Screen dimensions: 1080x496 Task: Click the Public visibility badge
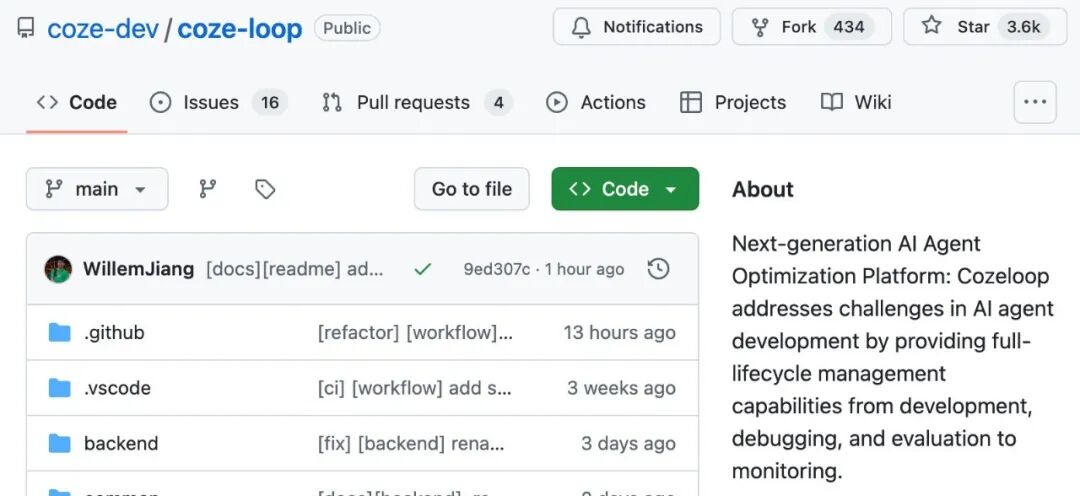click(x=347, y=28)
